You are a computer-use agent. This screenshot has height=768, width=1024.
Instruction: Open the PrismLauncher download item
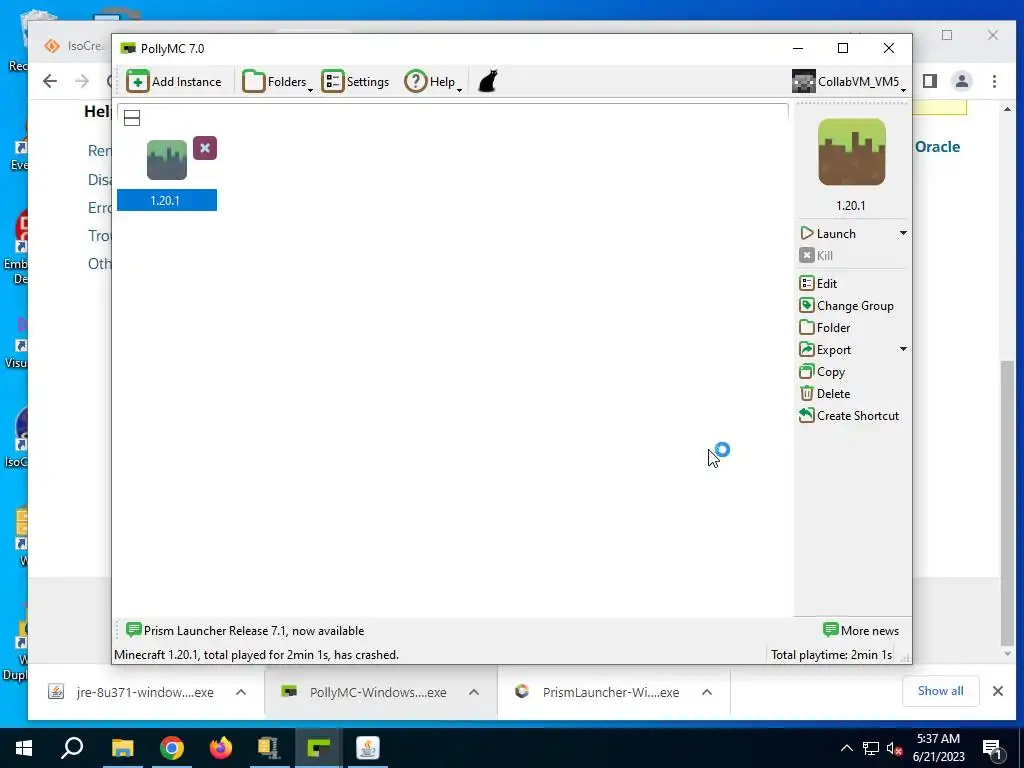click(x=597, y=692)
